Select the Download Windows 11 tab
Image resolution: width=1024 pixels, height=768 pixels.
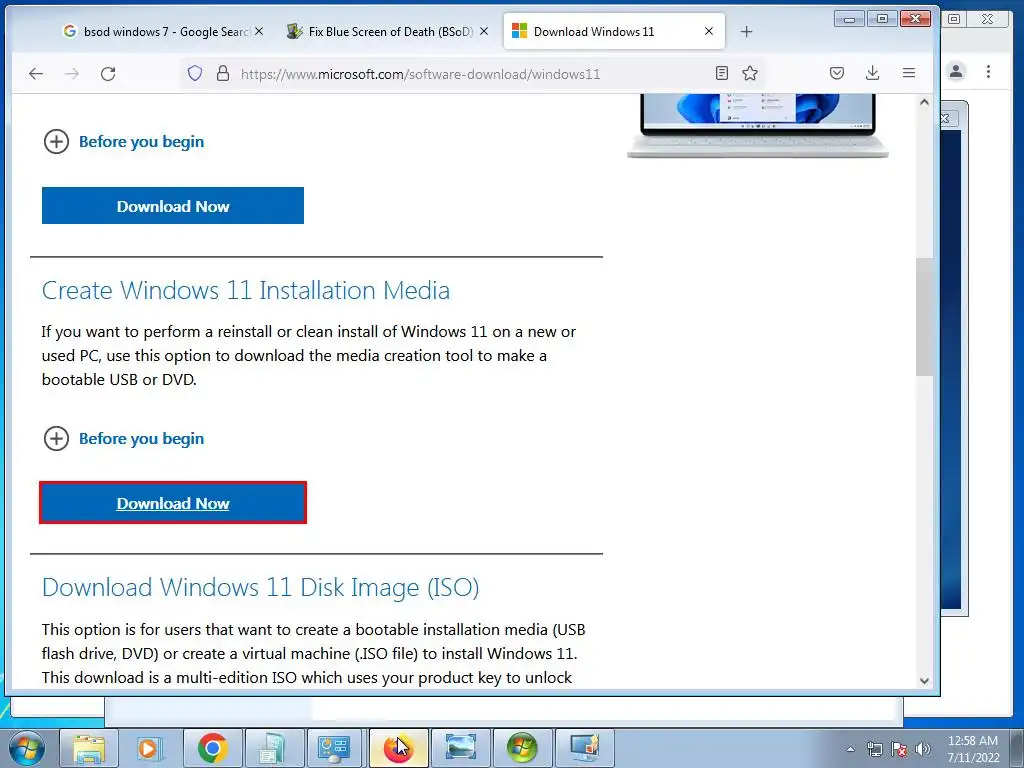click(614, 31)
